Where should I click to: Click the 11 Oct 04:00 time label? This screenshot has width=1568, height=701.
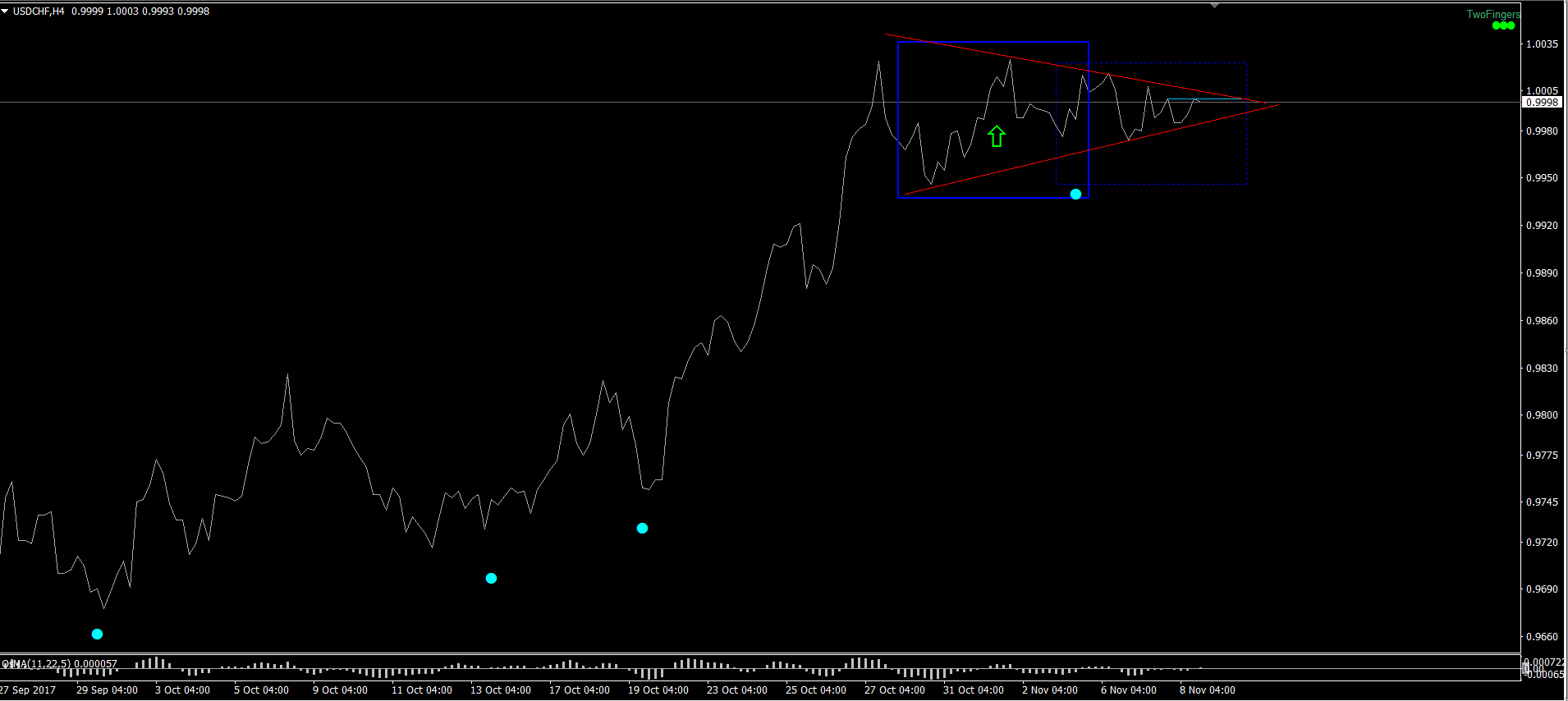pos(422,690)
